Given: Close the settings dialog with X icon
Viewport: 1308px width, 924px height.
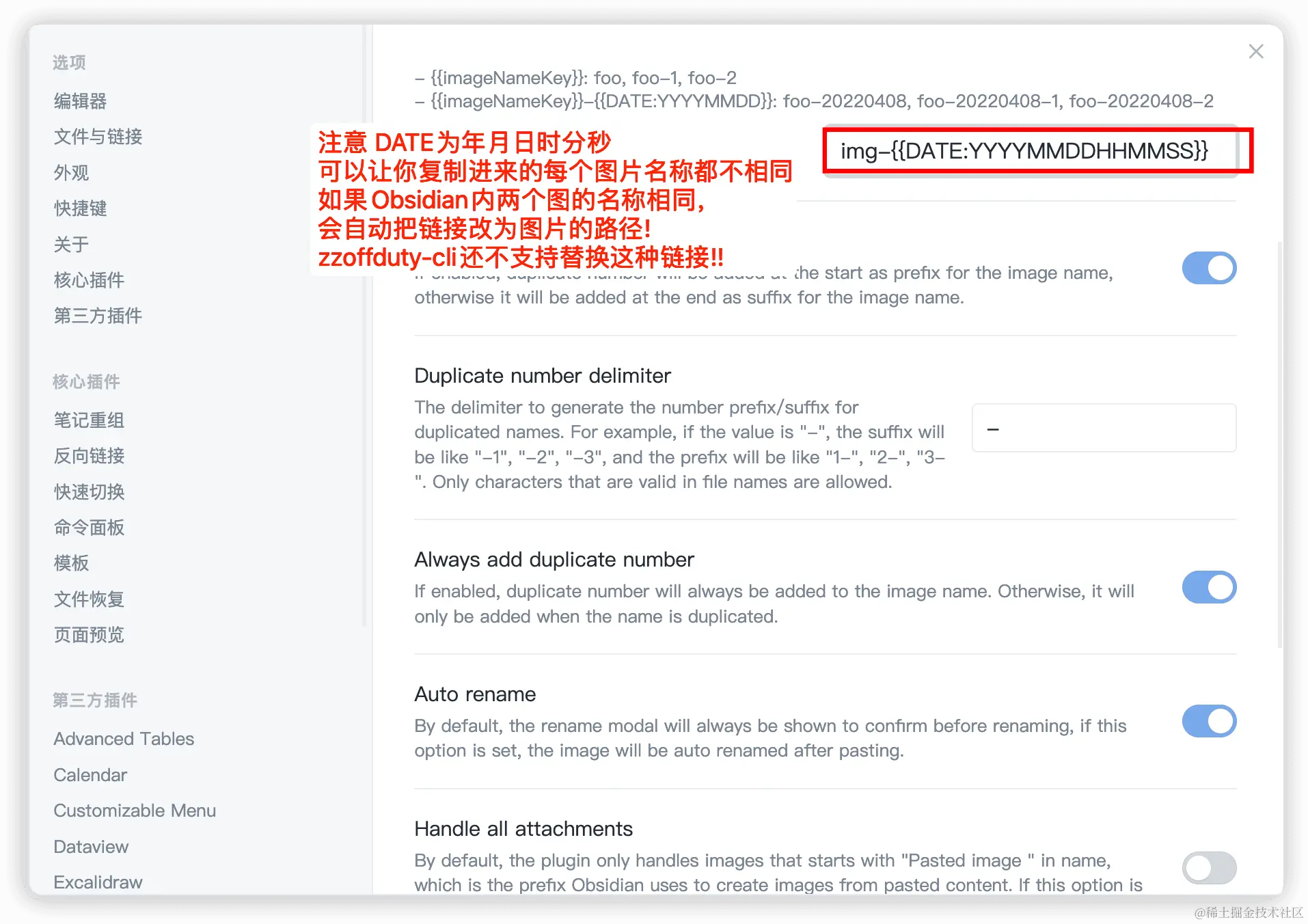Looking at the screenshot, I should [1255, 51].
